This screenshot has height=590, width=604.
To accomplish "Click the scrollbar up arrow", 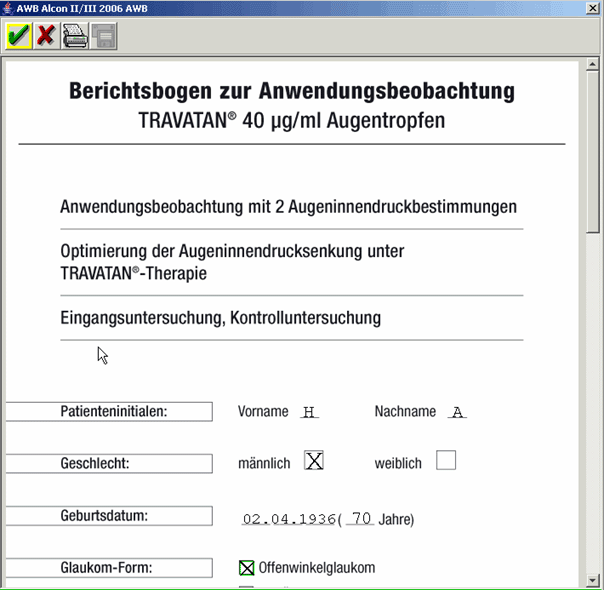I will coord(592,64).
